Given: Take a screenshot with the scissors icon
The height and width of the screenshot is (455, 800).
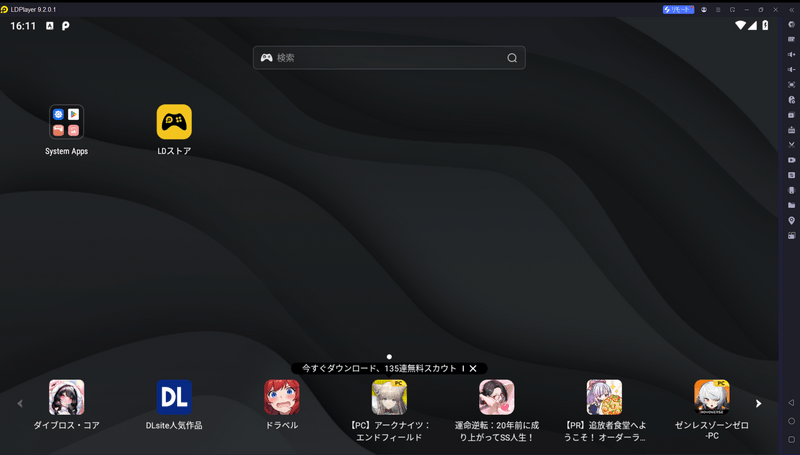Looking at the screenshot, I should point(791,145).
